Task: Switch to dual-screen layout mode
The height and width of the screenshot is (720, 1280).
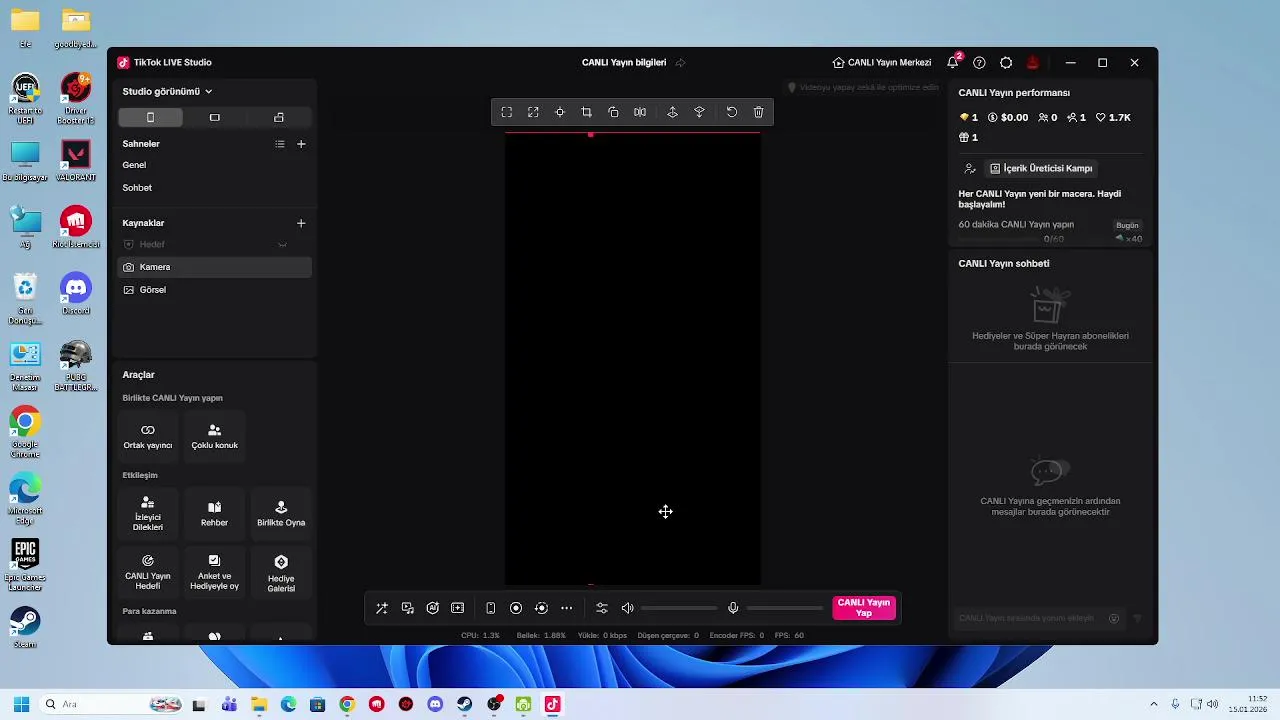Action: tap(279, 117)
